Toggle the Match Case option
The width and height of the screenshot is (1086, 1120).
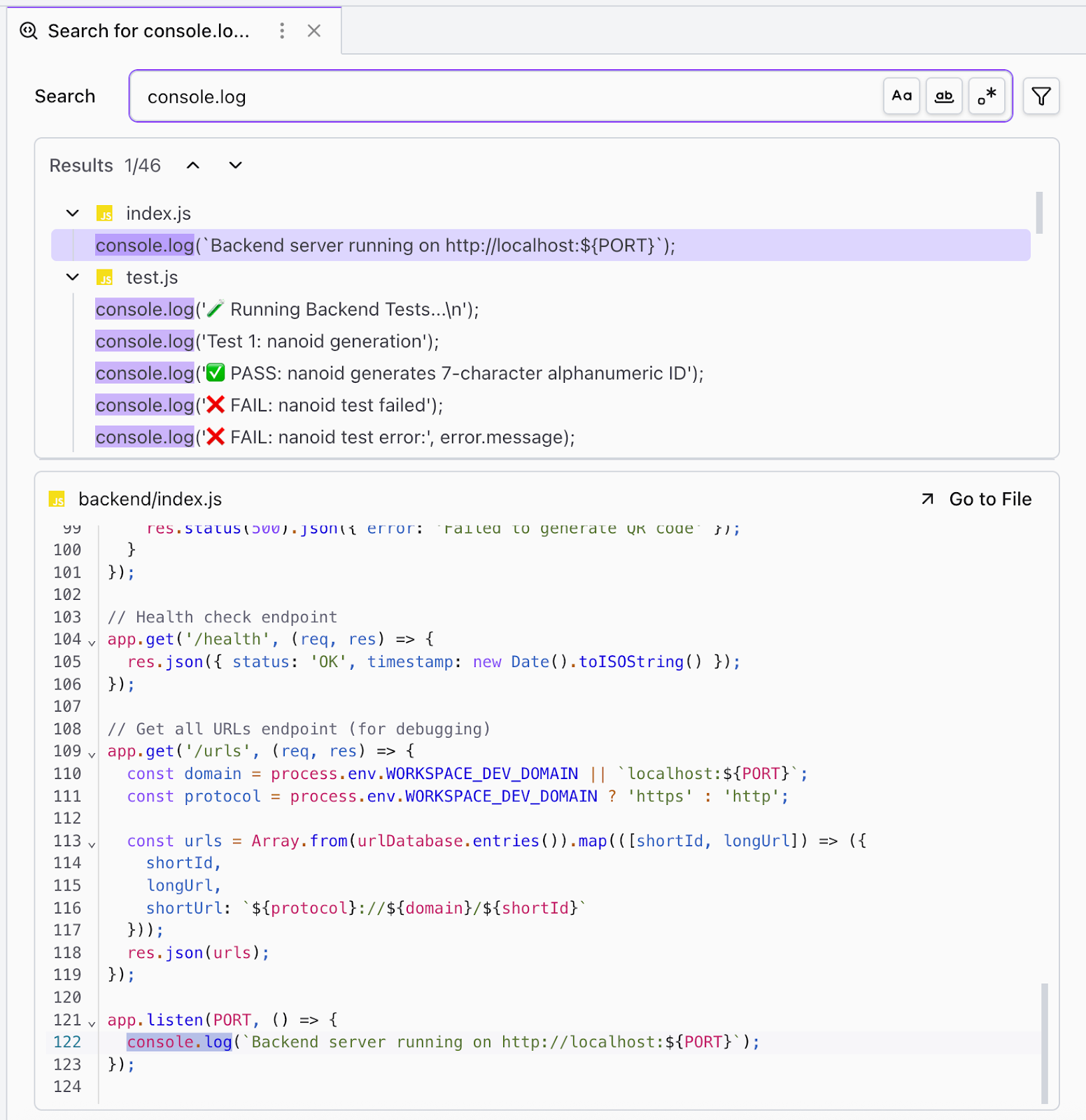(901, 96)
